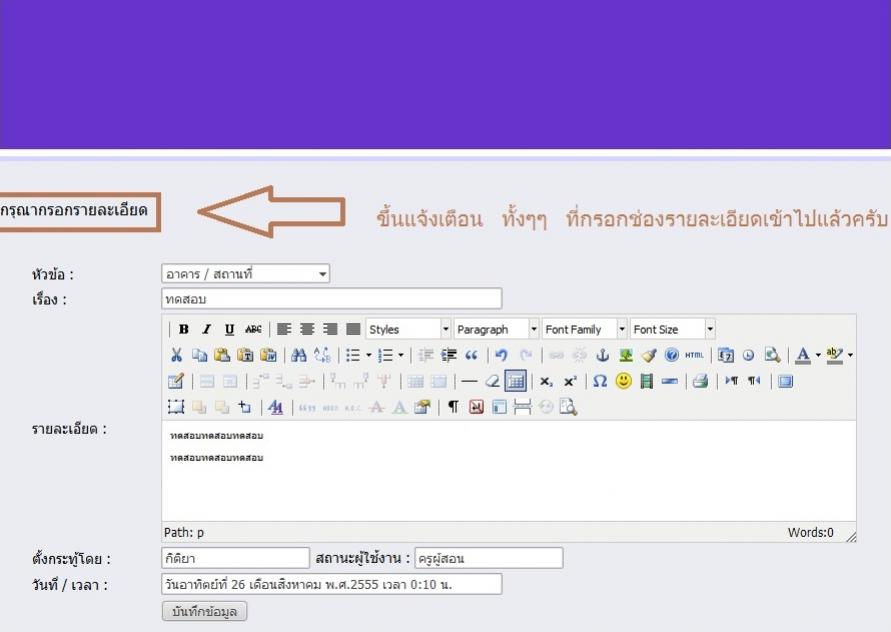
Task: Insert the current time clock icon
Action: click(748, 355)
